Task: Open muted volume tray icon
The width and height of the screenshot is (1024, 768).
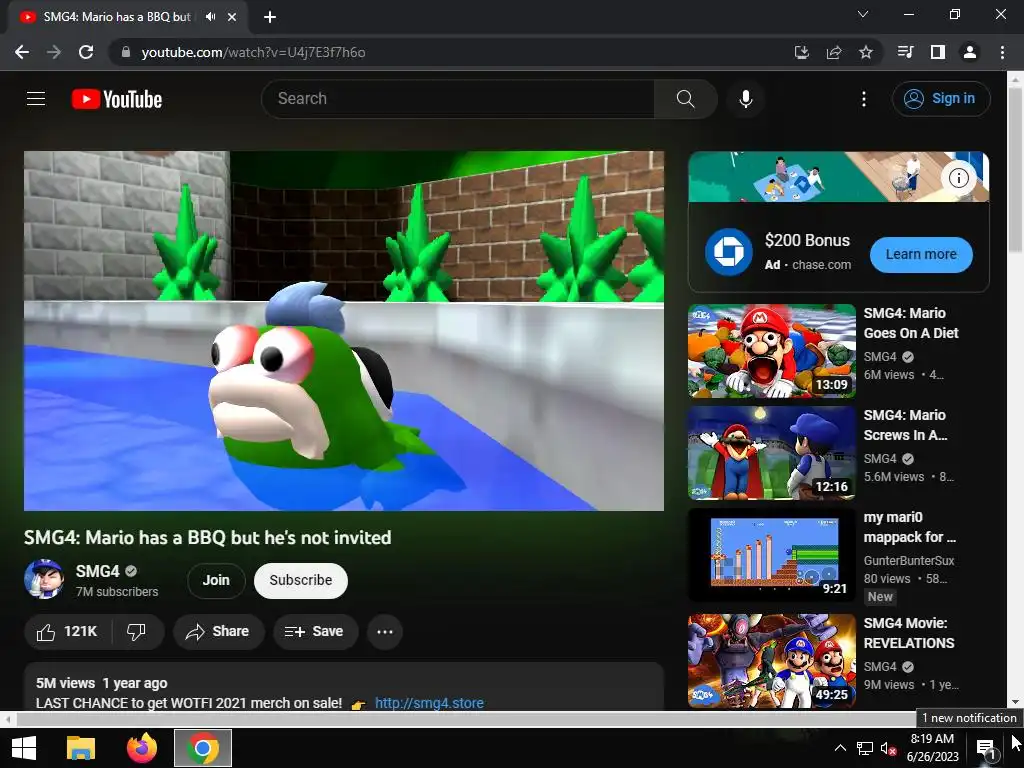Action: click(888, 748)
